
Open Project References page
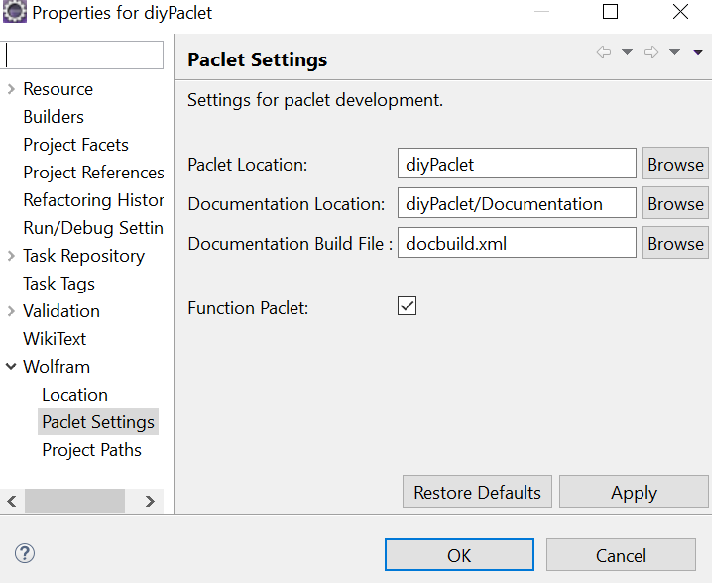tap(94, 173)
